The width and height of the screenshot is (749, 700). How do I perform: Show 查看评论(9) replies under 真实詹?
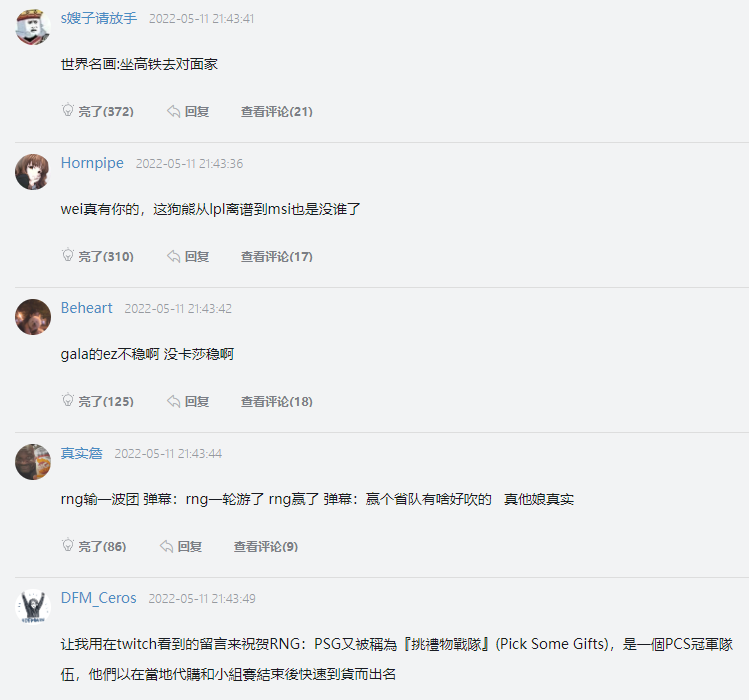coord(265,546)
